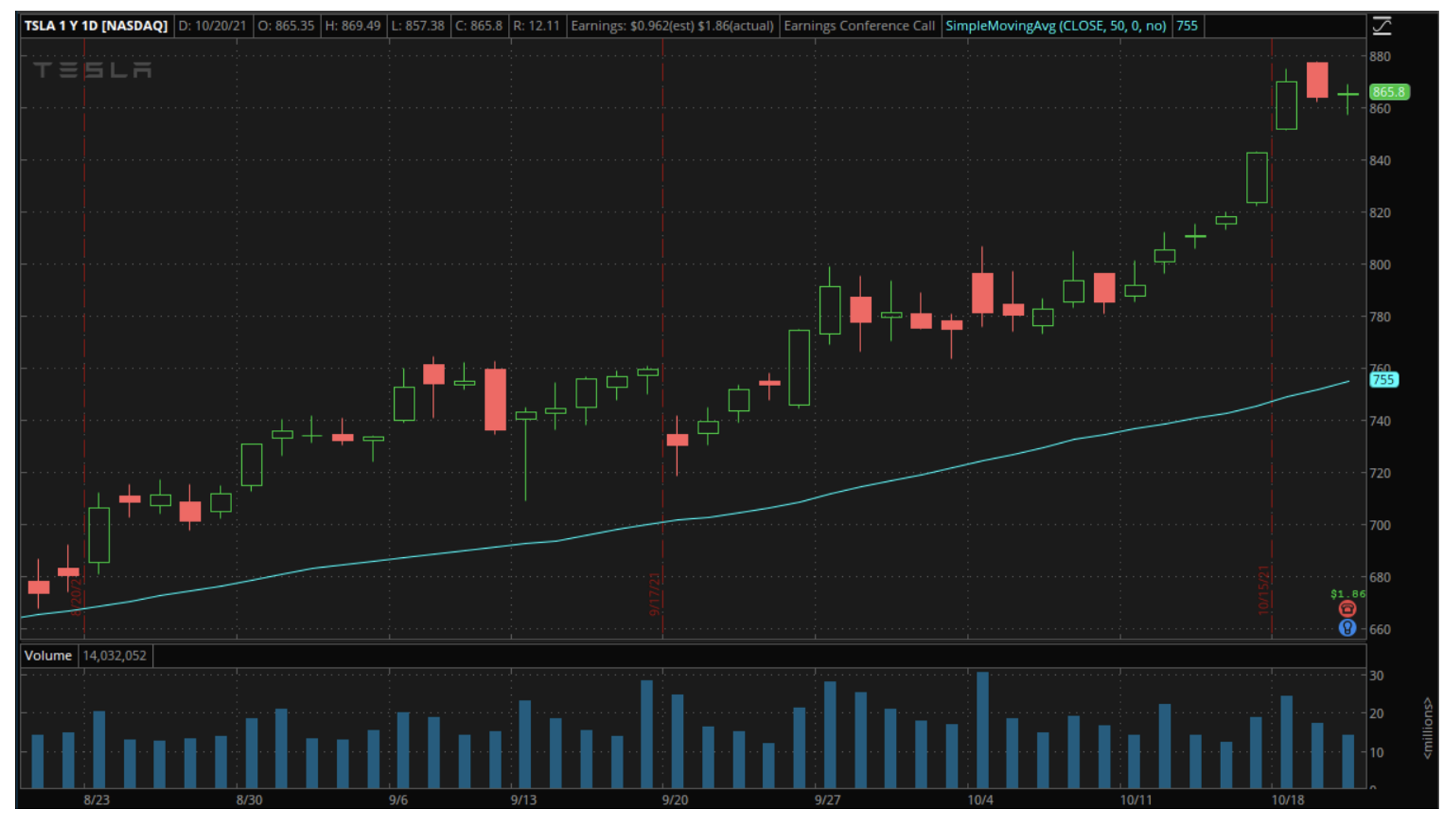Click the 10/18 date axis label

tap(1288, 800)
